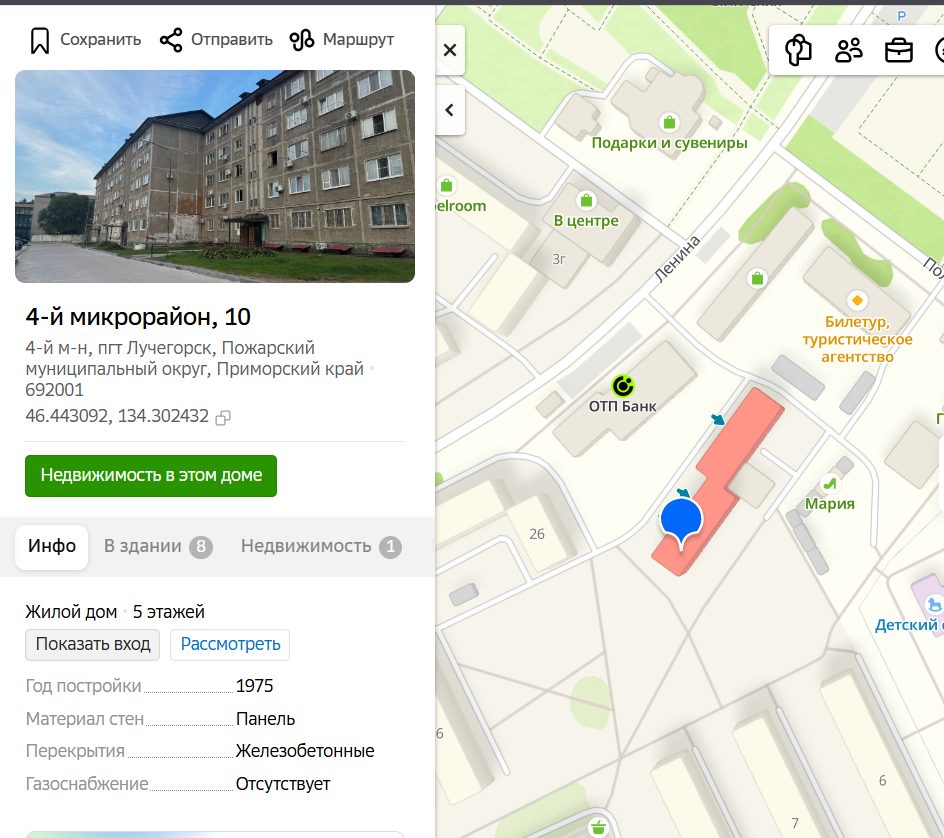Viewport: 944px width, 838px height.
Task: Click the Ленина street label
Action: click(677, 259)
